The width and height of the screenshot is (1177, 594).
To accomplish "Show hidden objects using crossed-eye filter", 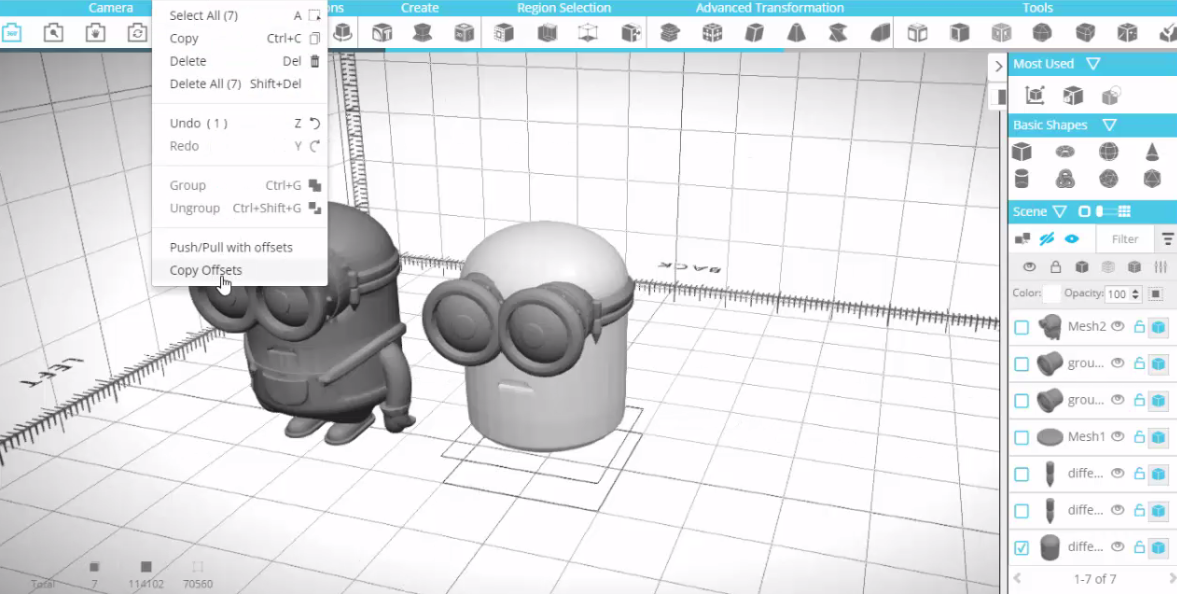I will coord(1046,239).
